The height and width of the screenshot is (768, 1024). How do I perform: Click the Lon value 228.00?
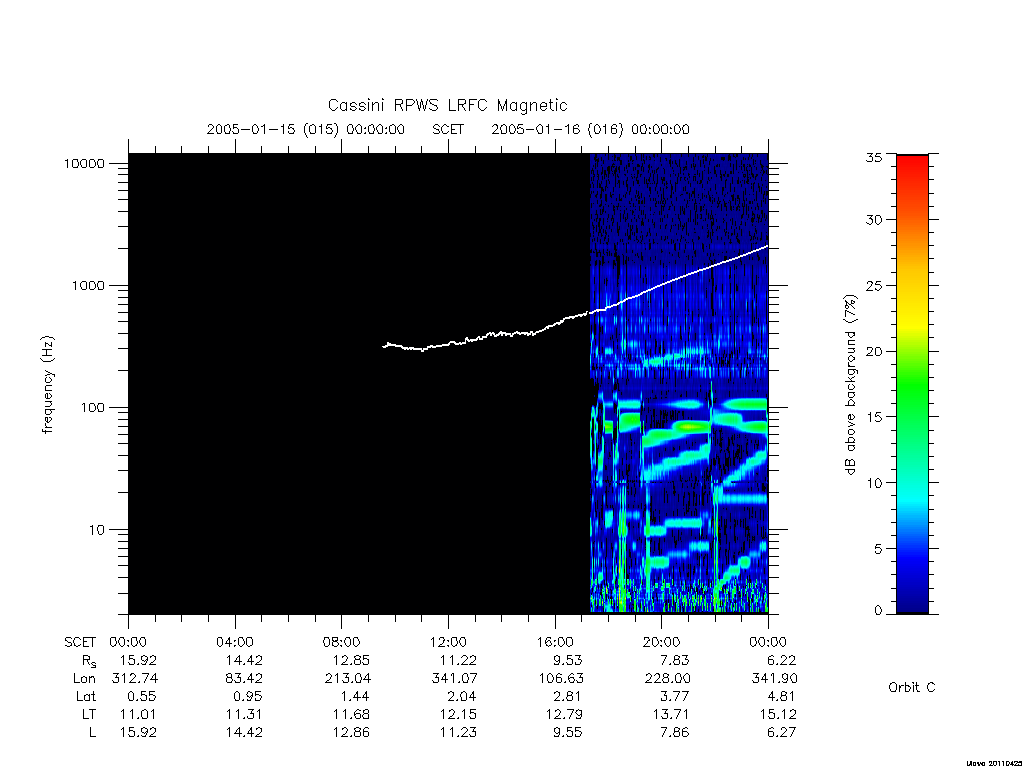[667, 678]
